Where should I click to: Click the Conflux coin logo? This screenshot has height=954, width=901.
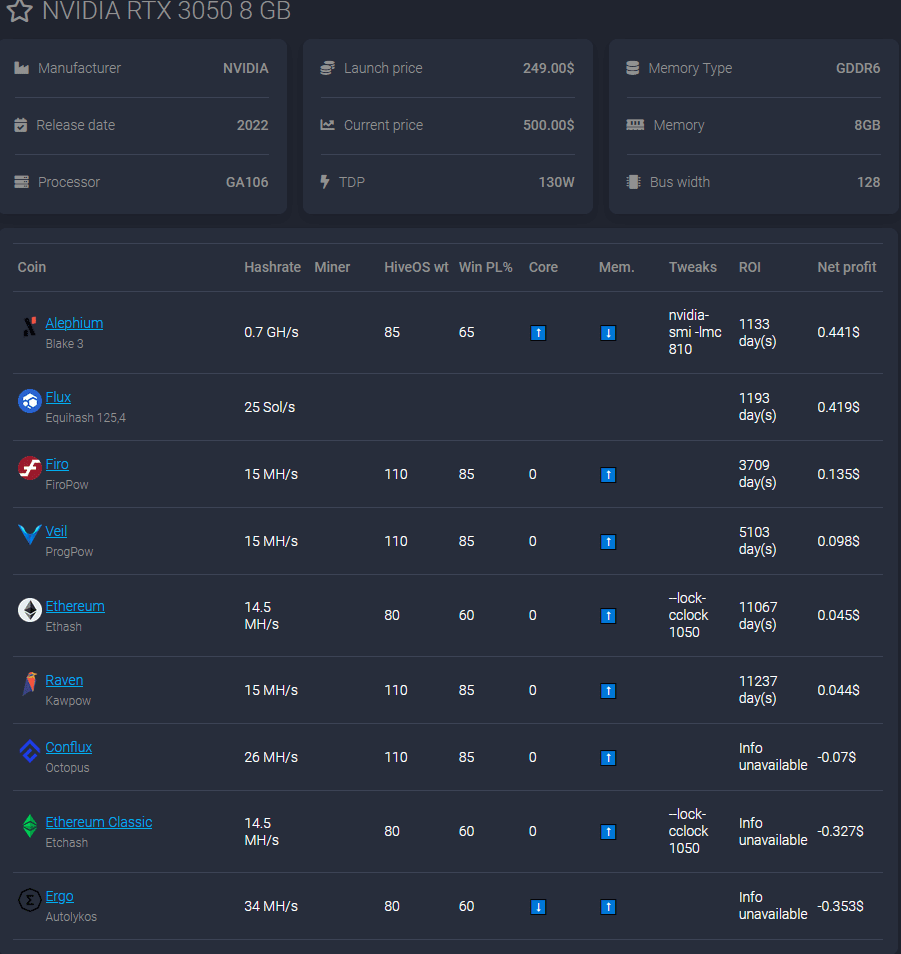click(x=29, y=751)
